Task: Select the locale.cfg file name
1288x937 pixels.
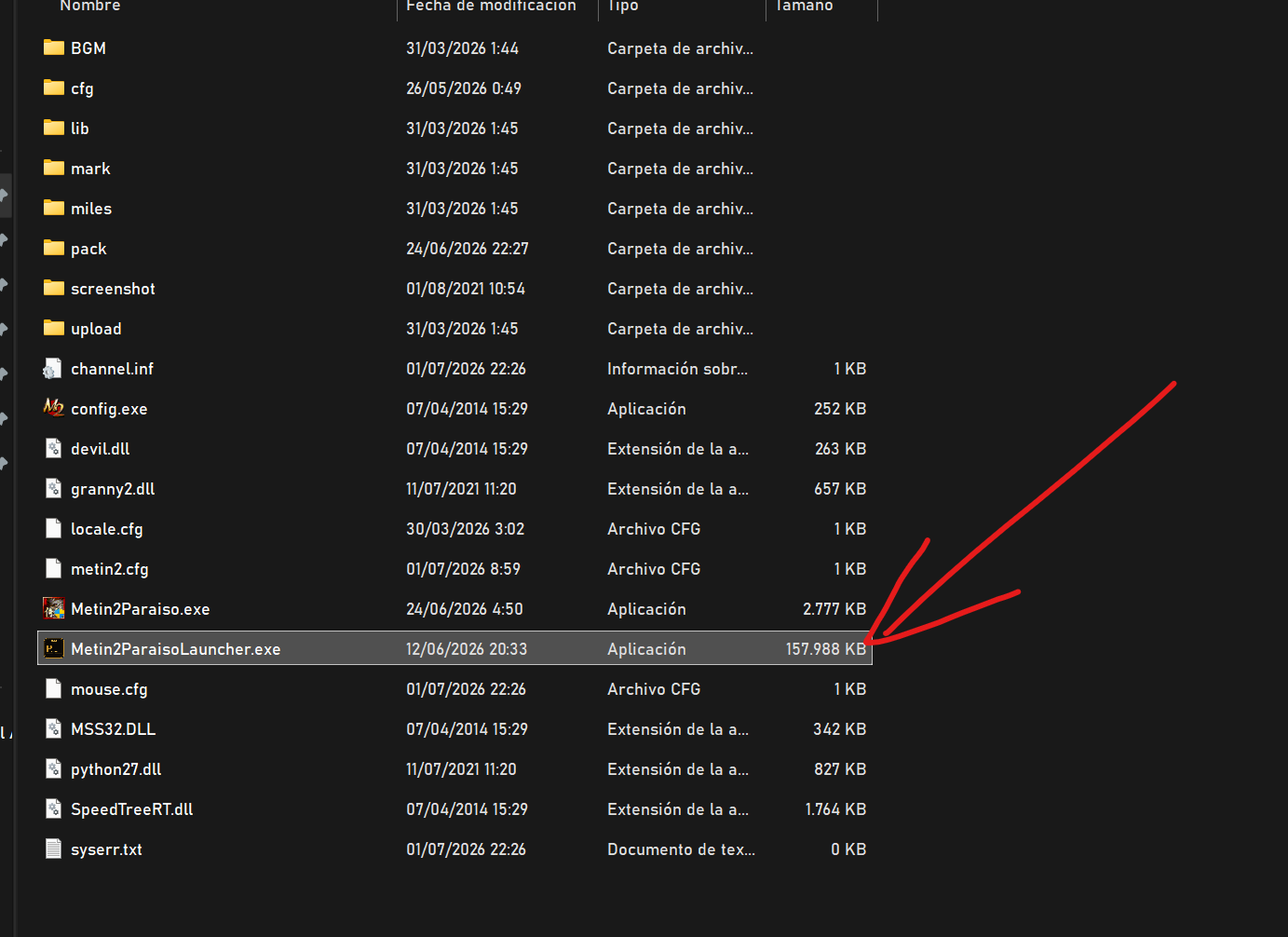Action: pyautogui.click(x=107, y=529)
